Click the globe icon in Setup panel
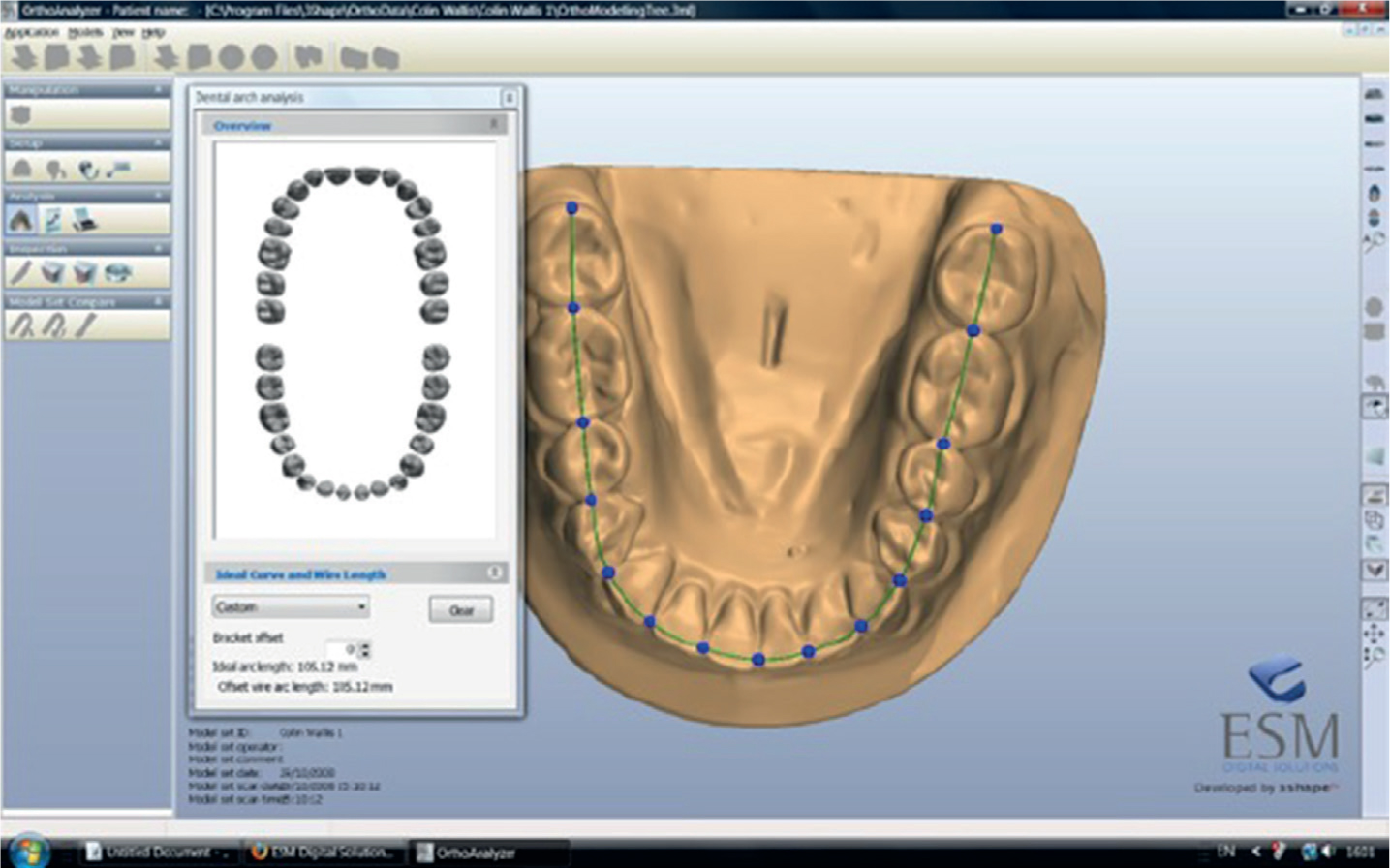The image size is (1390, 868). pos(88,169)
